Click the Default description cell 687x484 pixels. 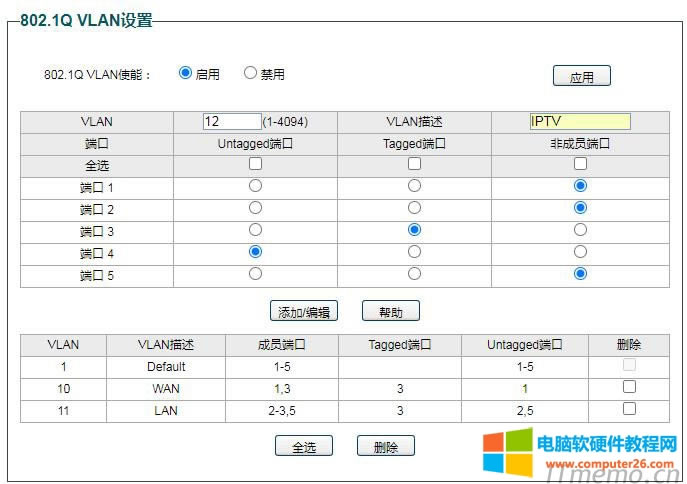[x=166, y=367]
